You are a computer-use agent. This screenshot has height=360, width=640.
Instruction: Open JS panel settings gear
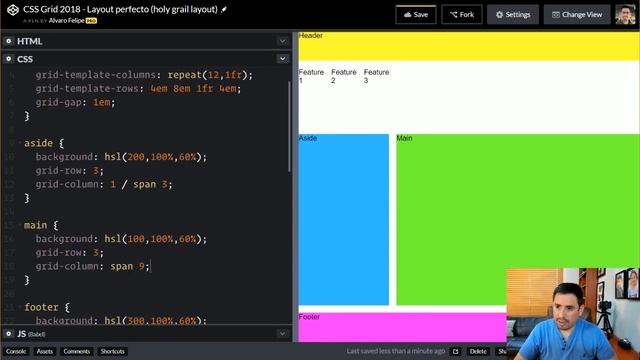point(9,334)
